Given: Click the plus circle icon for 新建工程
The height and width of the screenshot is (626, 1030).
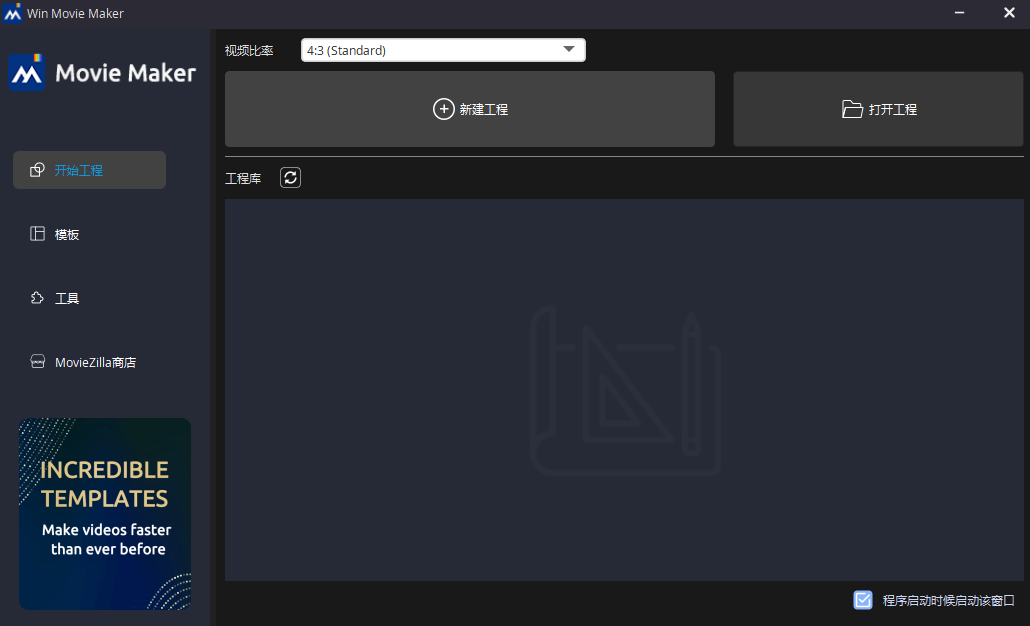Looking at the screenshot, I should tap(443, 109).
